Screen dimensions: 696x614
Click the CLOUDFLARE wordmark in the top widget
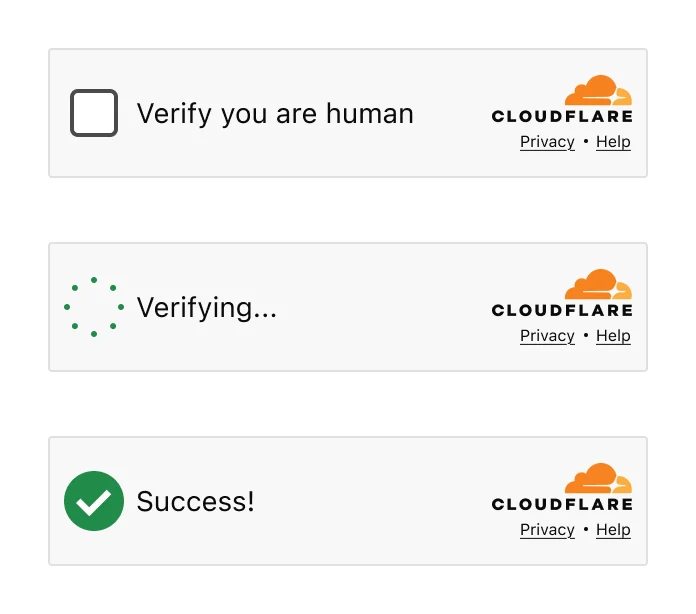[x=562, y=116]
